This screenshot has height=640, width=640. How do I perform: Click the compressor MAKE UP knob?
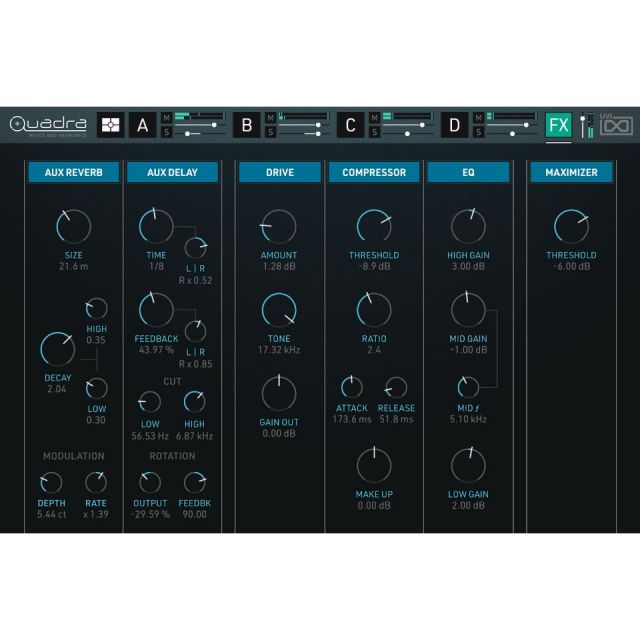point(374,466)
